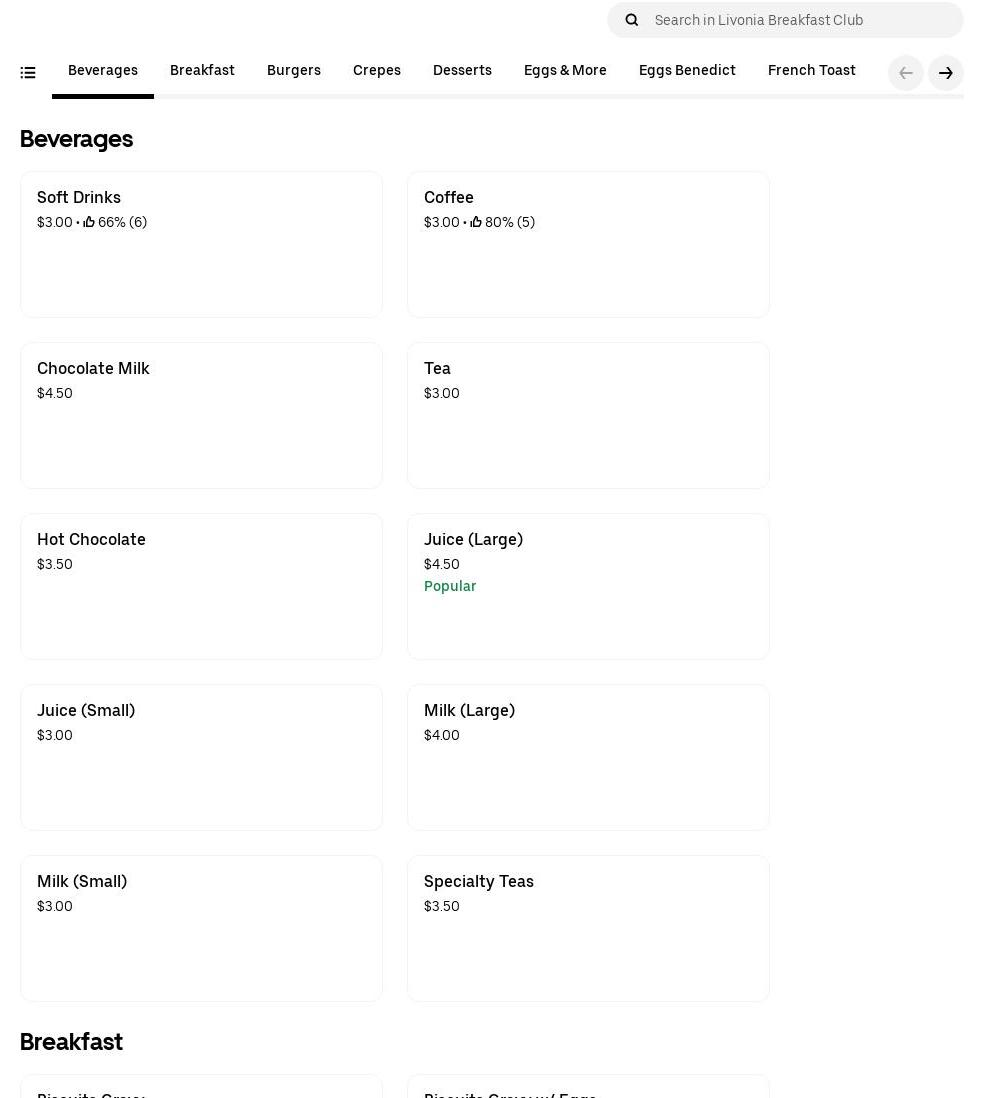Open the Specialty Teas item
984x1098 pixels.
(x=588, y=928)
